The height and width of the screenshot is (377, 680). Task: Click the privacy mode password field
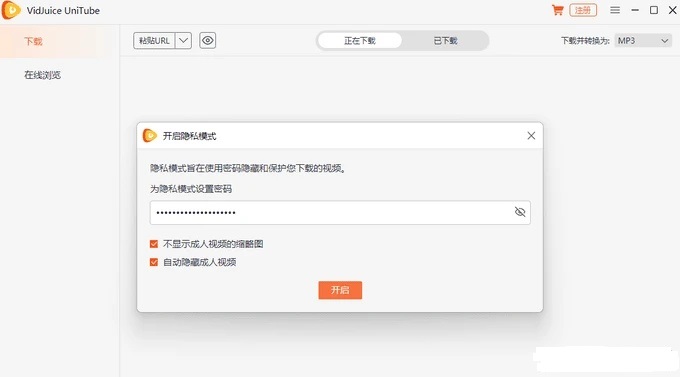[340, 213]
